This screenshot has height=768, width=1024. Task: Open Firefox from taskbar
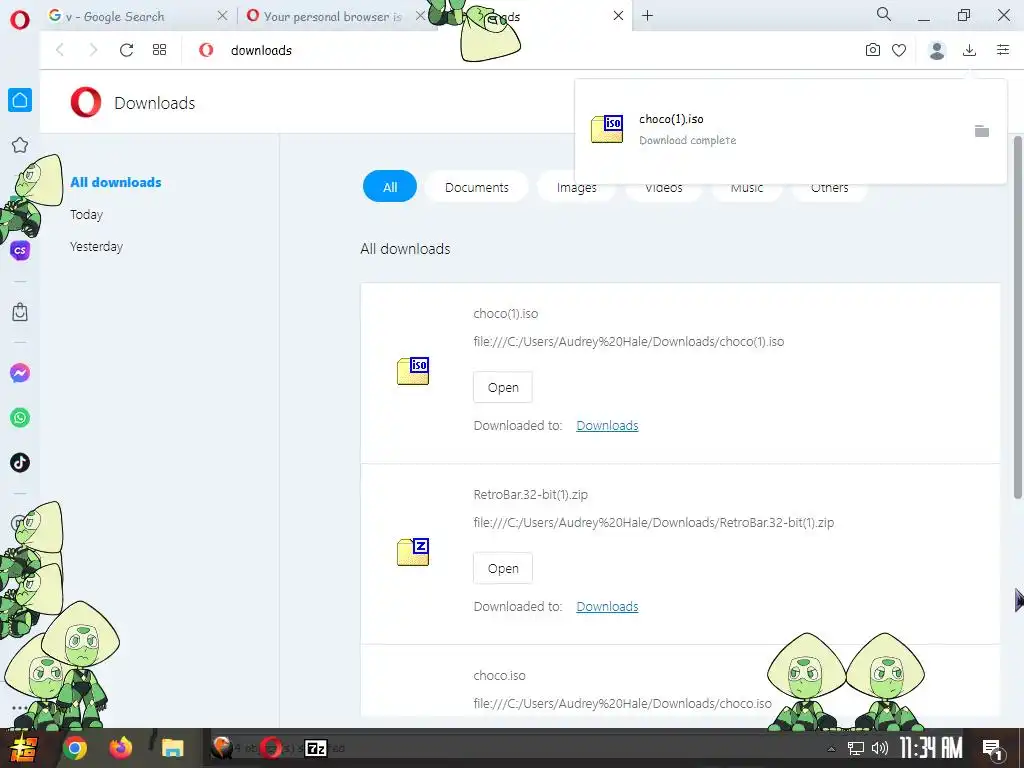[120, 748]
